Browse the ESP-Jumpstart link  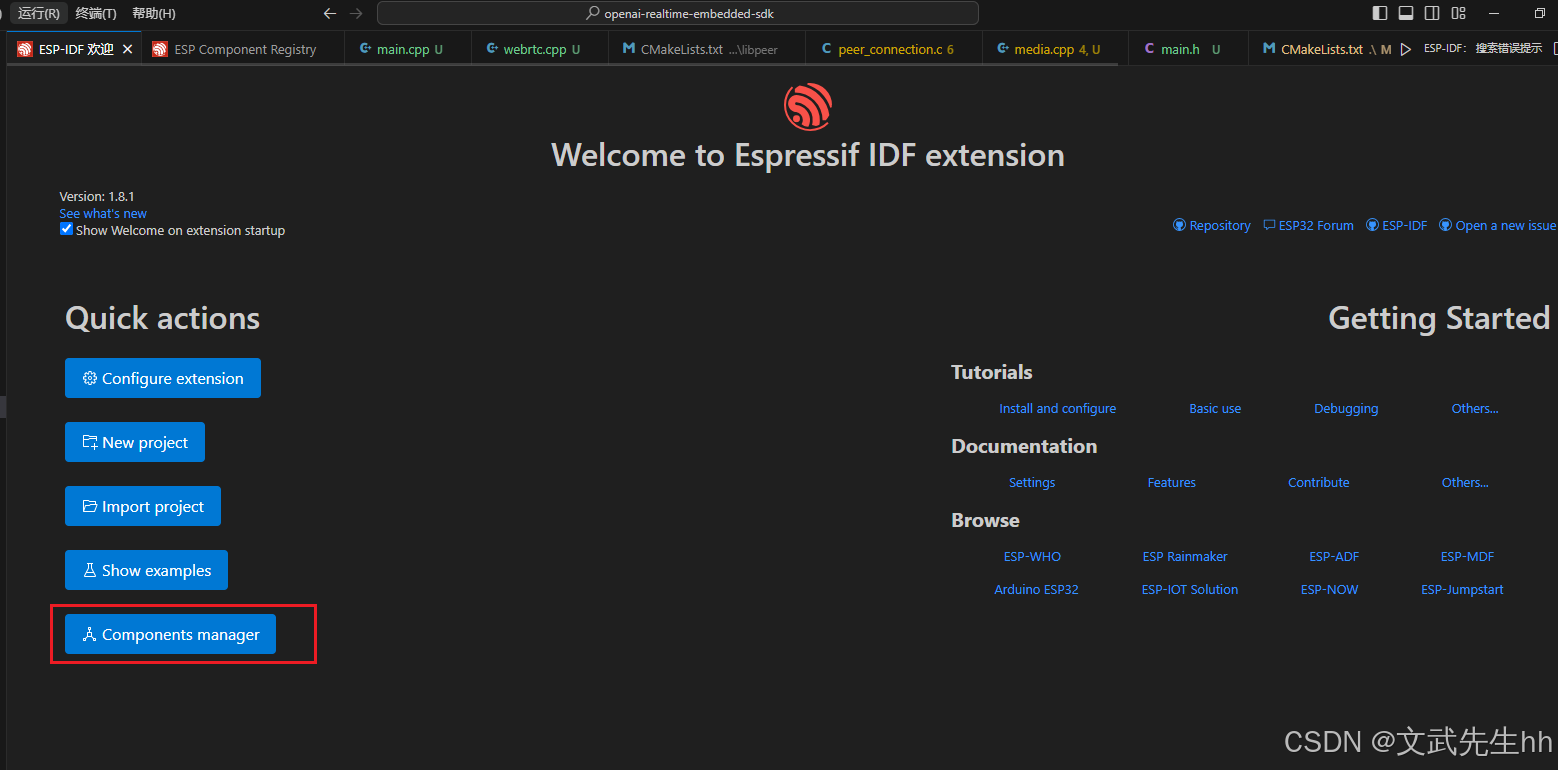[x=1462, y=589]
